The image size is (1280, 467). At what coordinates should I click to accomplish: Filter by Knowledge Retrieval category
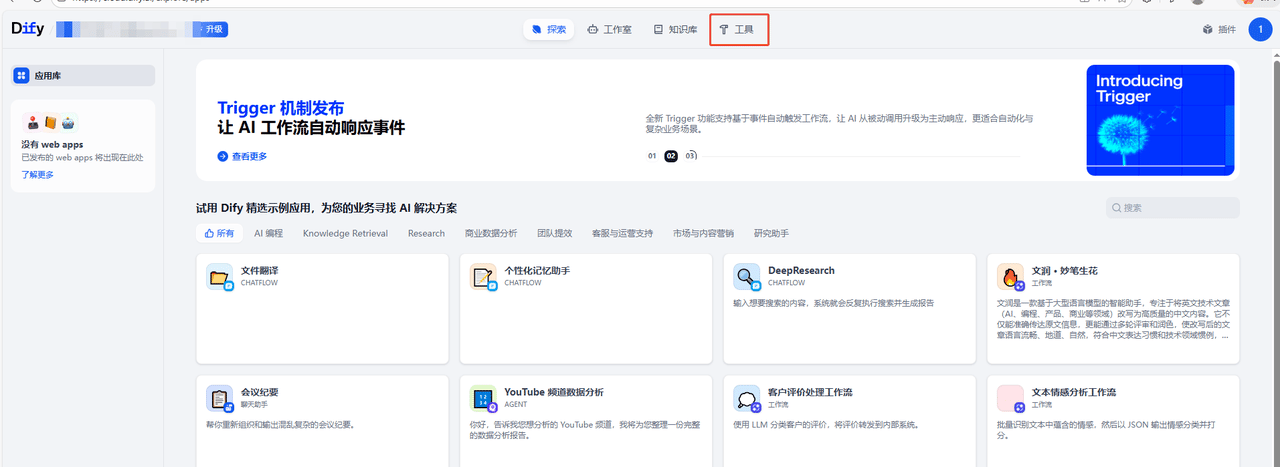click(x=345, y=233)
